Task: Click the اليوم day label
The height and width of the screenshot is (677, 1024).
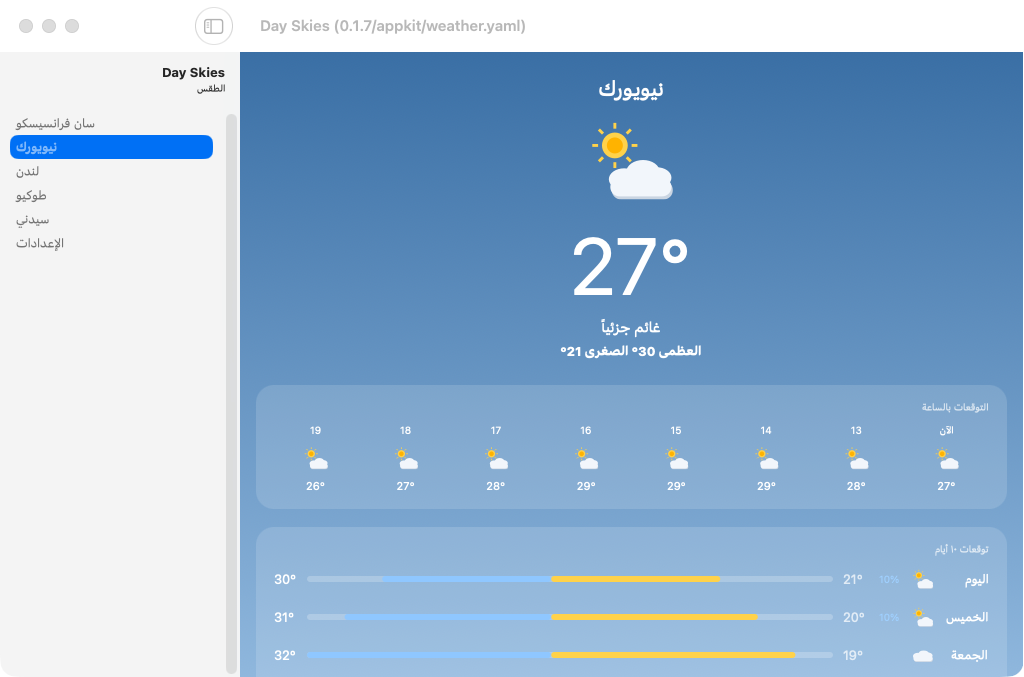Action: 976,580
